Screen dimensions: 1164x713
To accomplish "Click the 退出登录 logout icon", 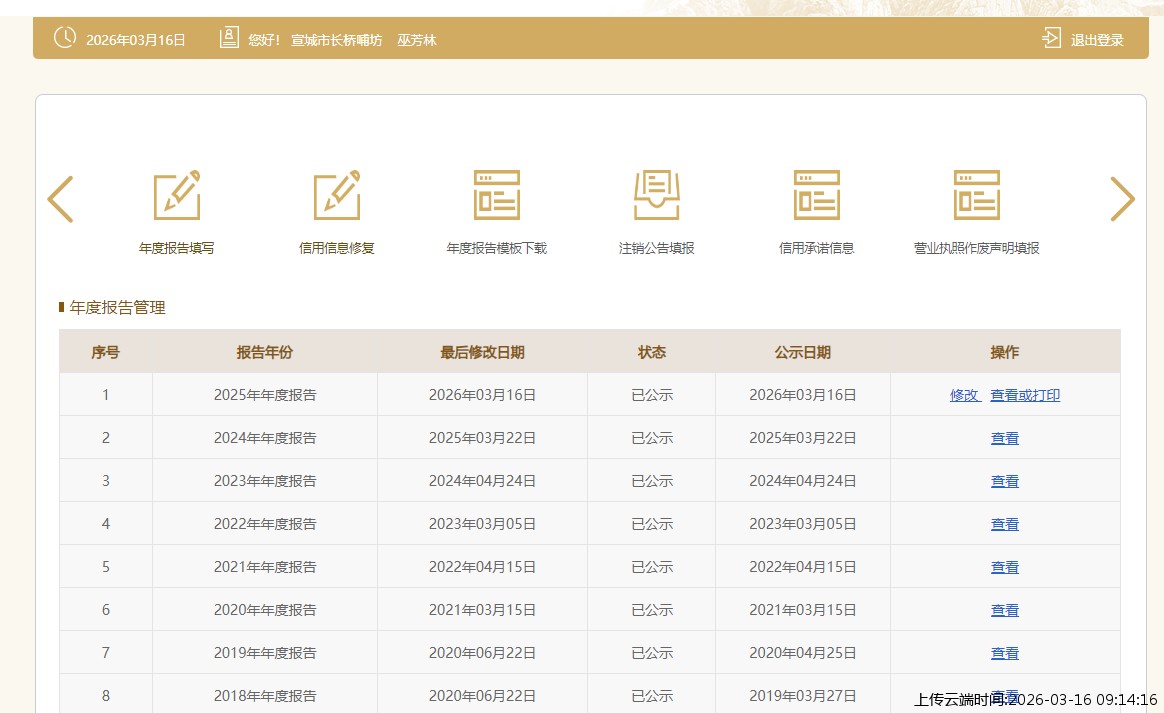I will pos(1051,39).
